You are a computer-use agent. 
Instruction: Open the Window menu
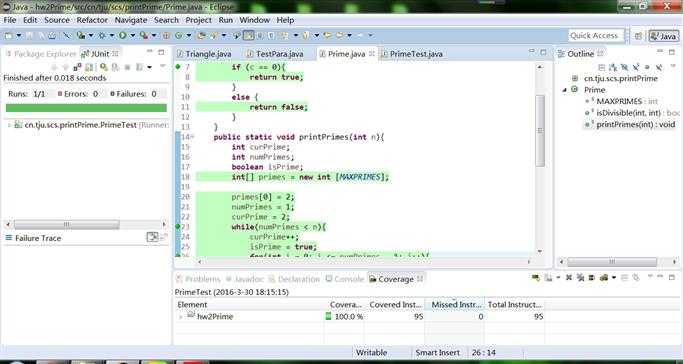pos(254,20)
